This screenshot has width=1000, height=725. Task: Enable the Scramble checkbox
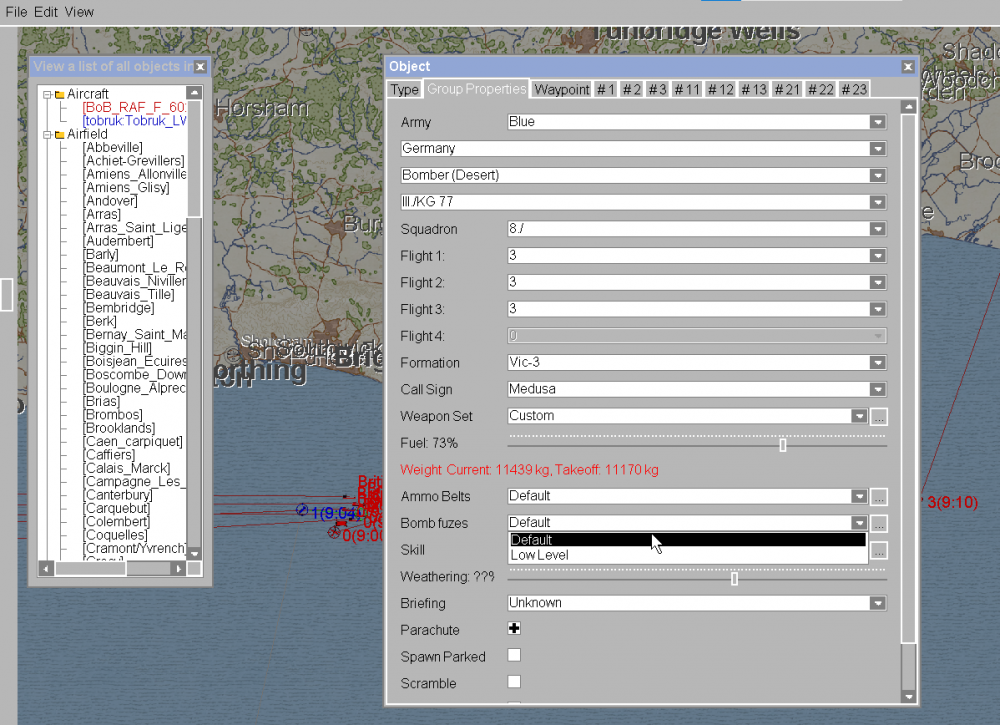coord(514,682)
